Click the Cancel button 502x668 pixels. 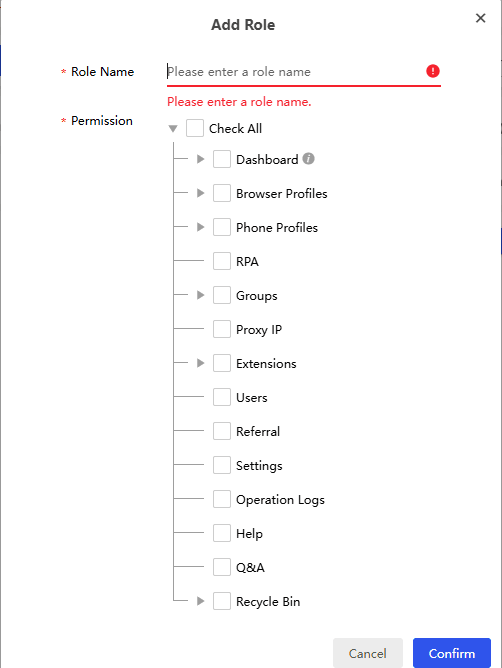pos(368,653)
